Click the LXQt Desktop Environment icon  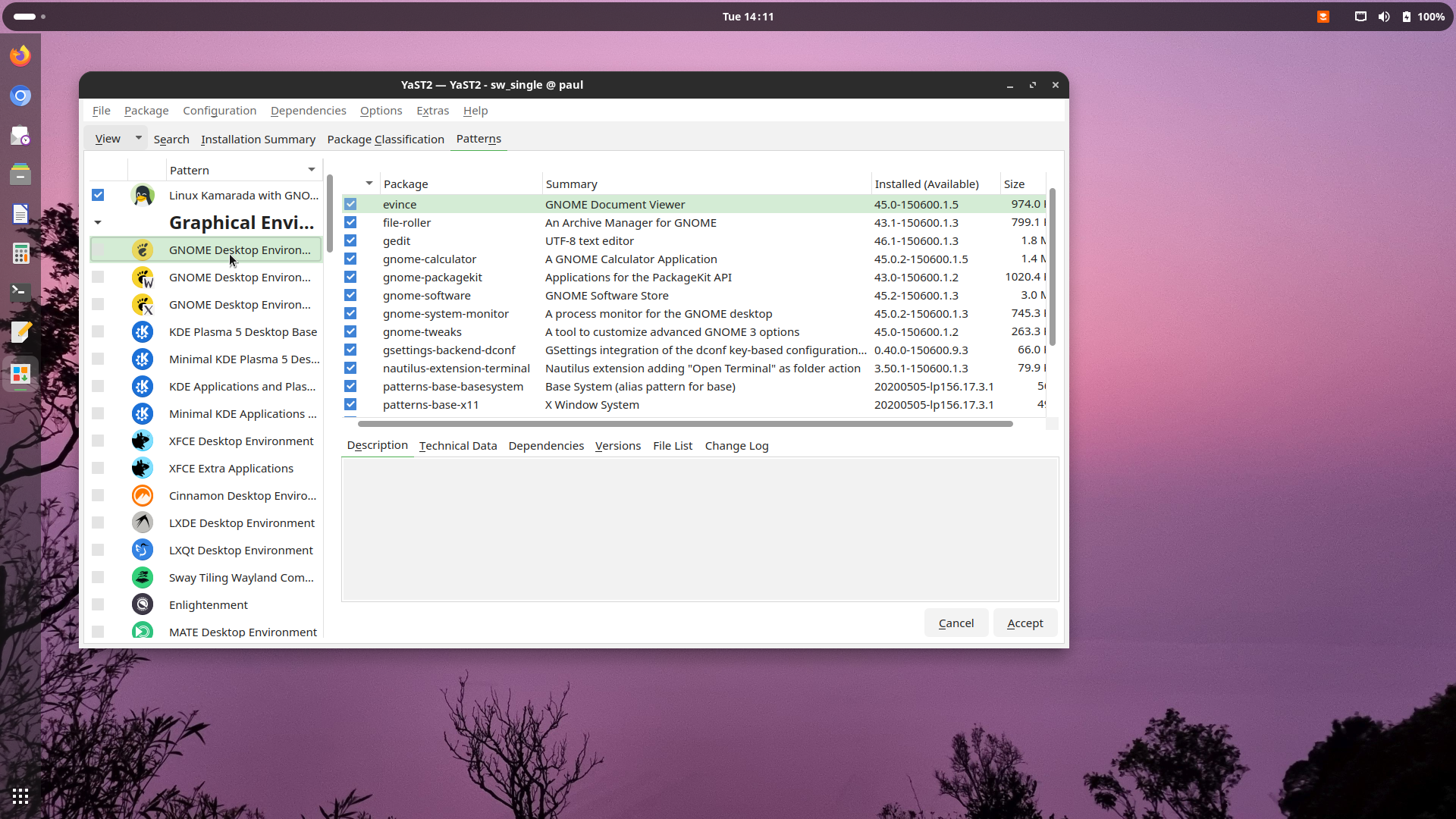point(143,550)
